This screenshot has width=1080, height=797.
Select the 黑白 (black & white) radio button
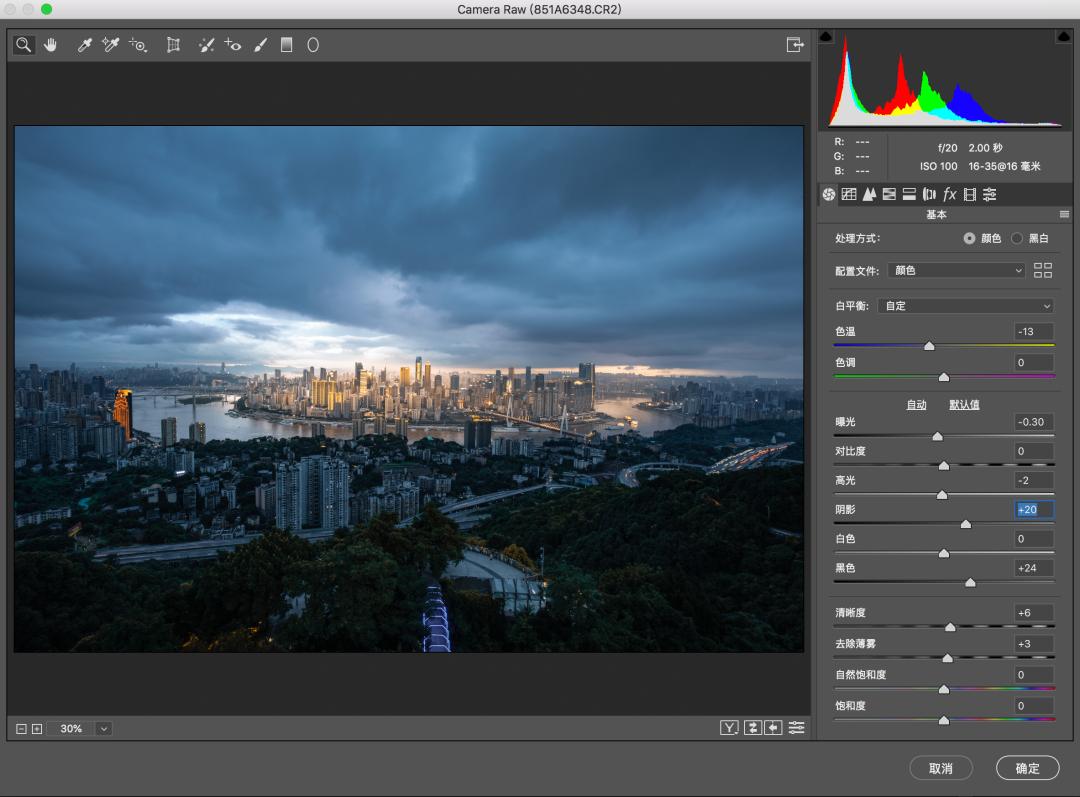pyautogui.click(x=1017, y=238)
